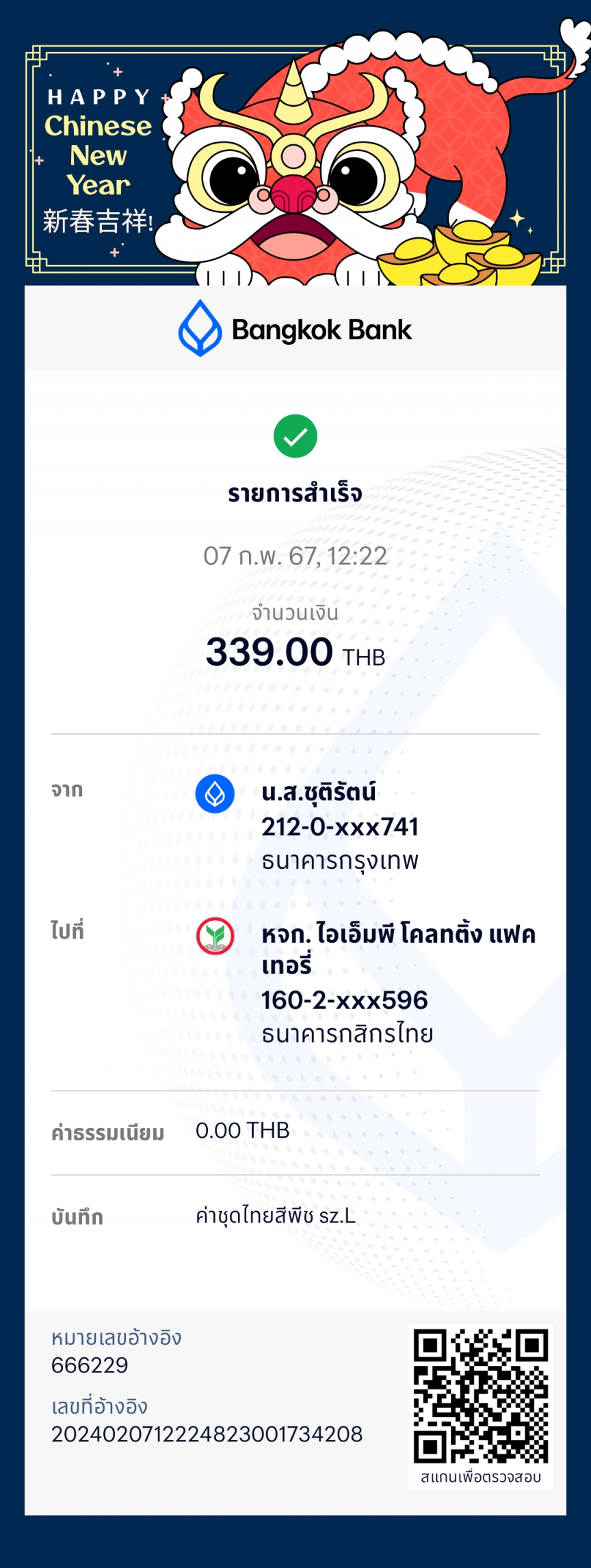Tap the sender account number 212-0-xxx741

pos(340,827)
